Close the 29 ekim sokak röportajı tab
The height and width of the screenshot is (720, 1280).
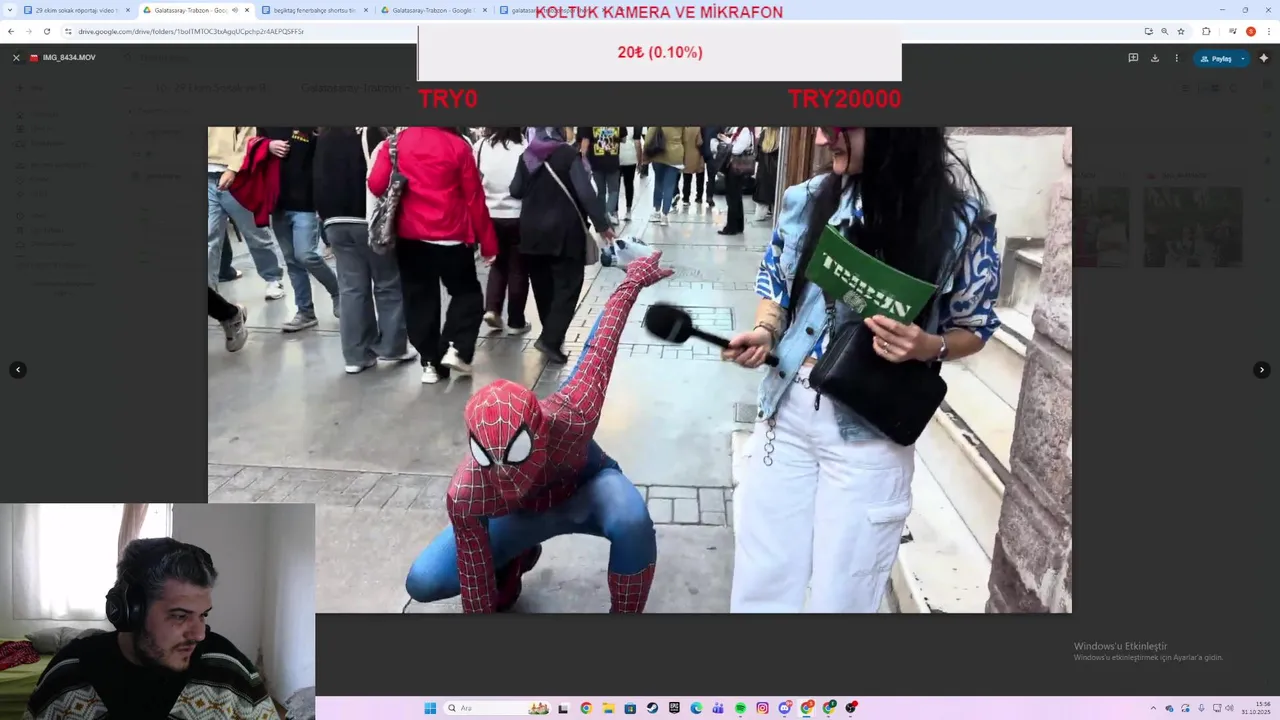click(127, 10)
